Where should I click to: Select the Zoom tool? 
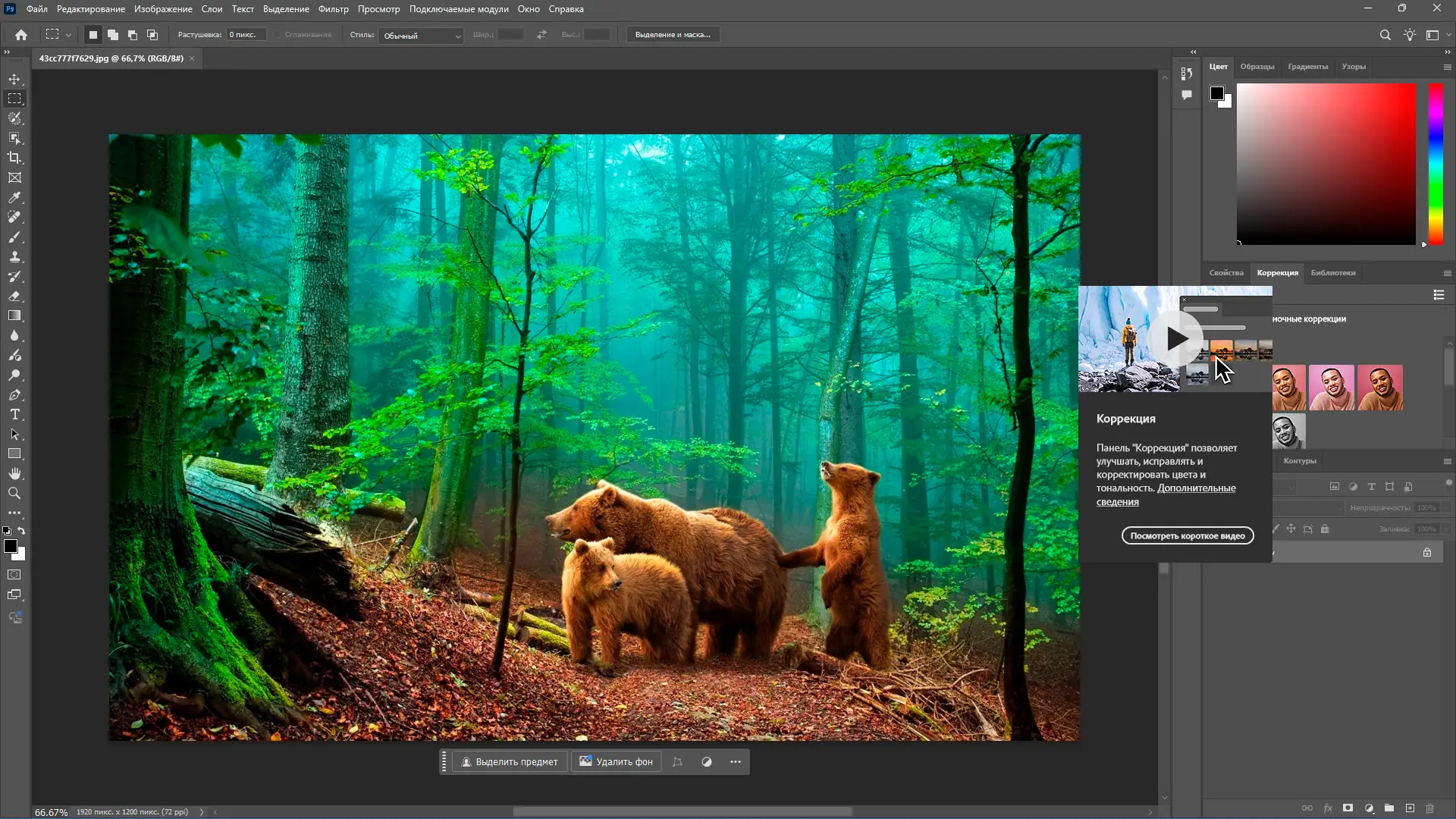pos(14,493)
